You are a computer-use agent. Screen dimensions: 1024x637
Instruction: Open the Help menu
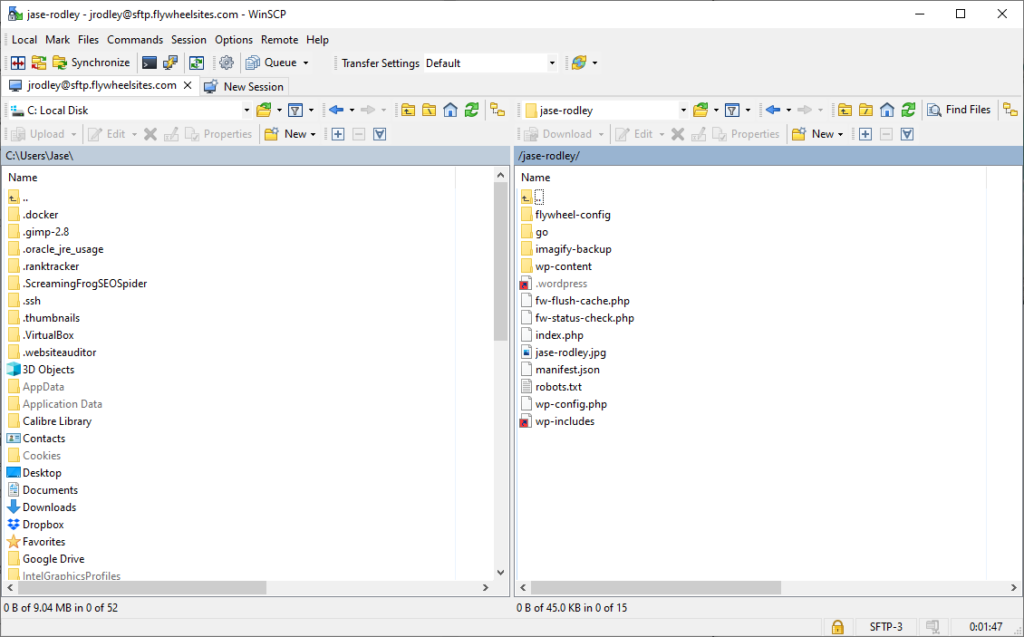click(317, 40)
